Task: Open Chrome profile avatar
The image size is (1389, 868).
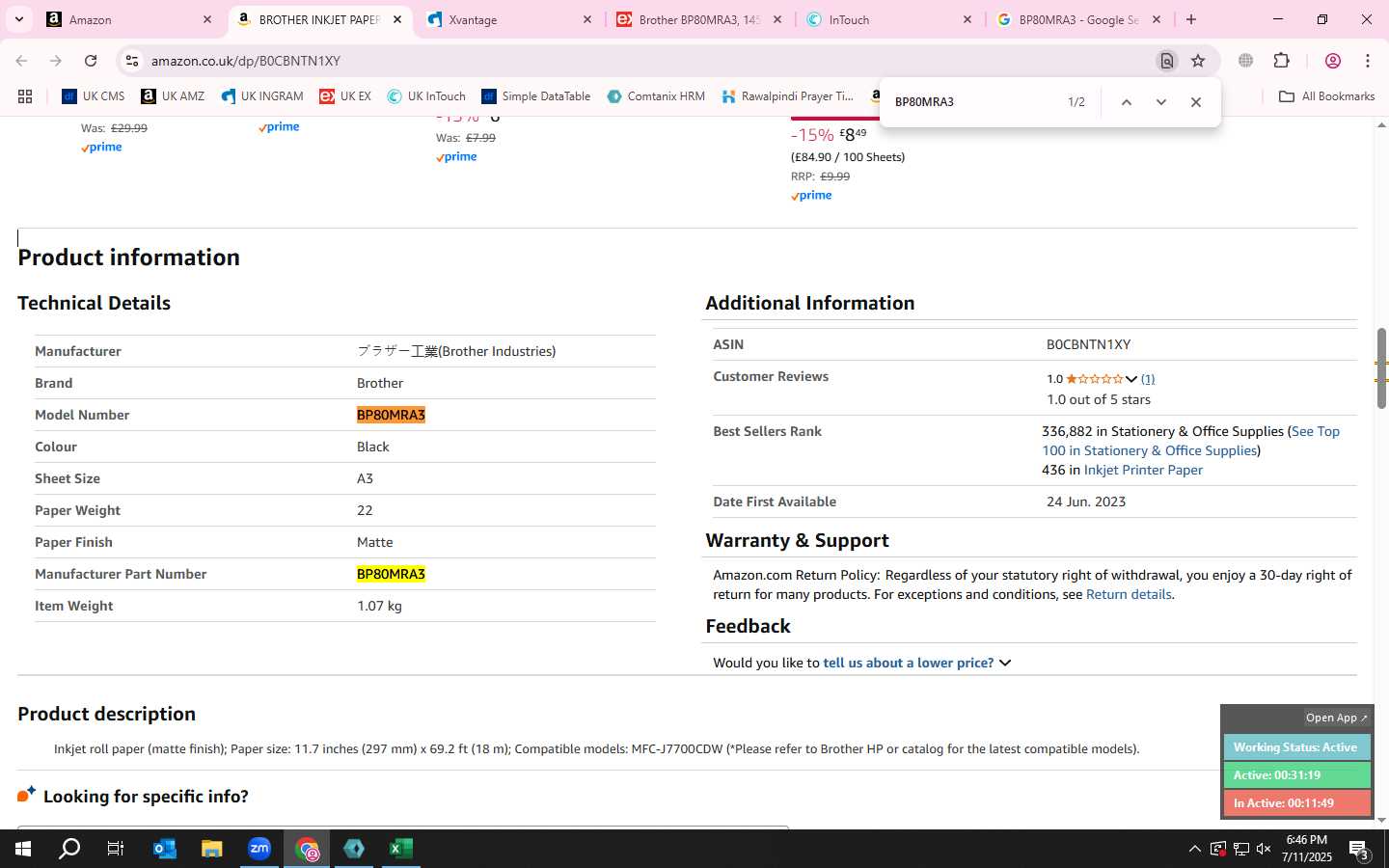Action: click(1333, 61)
